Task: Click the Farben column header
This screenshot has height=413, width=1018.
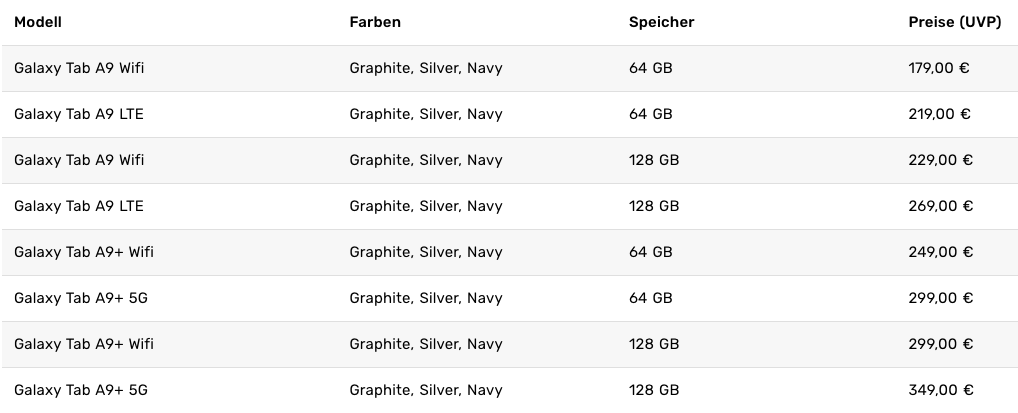Action: 375,22
